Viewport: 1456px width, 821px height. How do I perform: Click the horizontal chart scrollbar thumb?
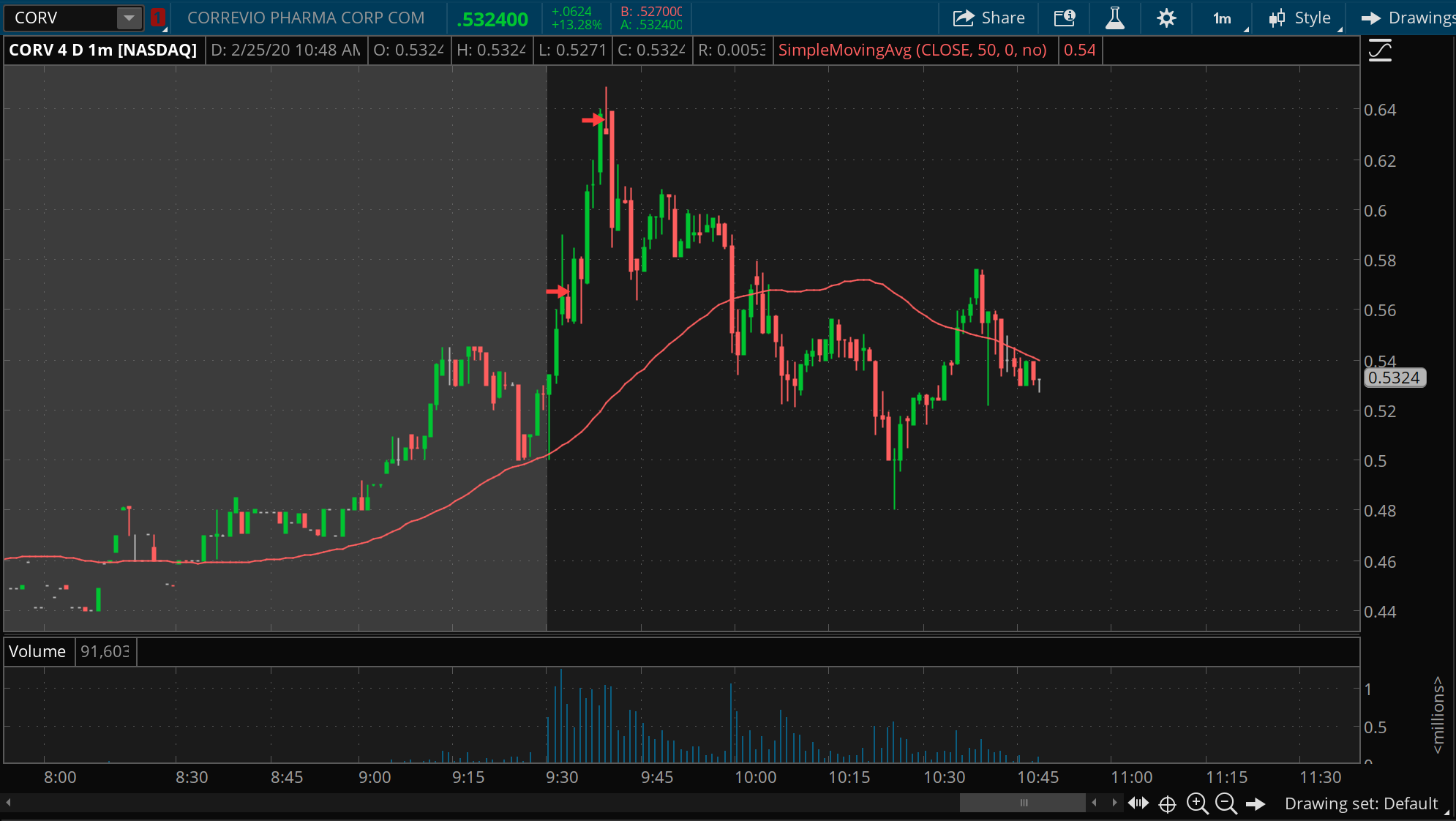tap(1023, 803)
